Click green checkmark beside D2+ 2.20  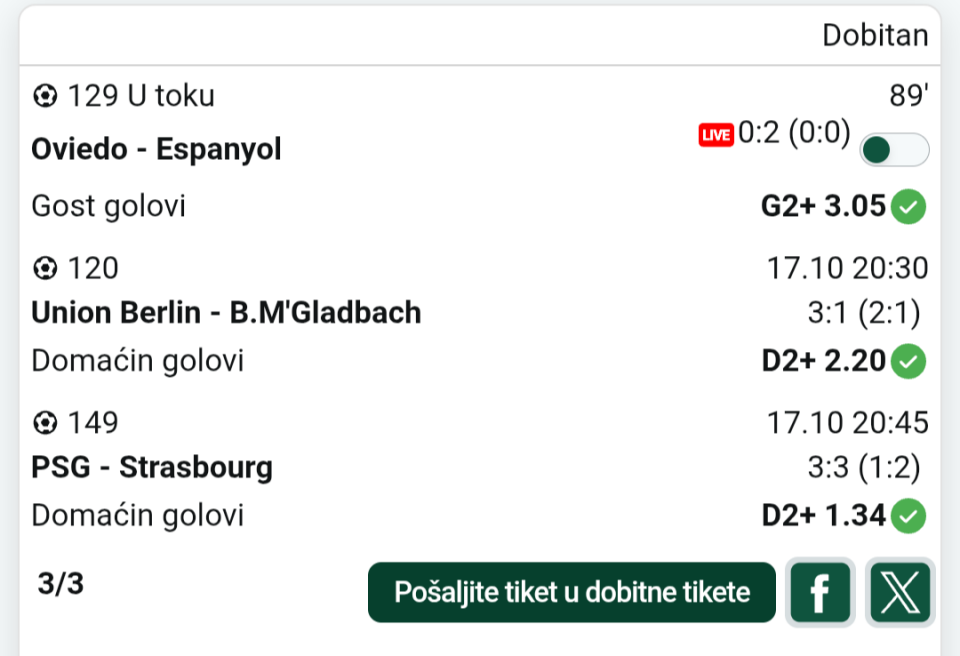909,361
